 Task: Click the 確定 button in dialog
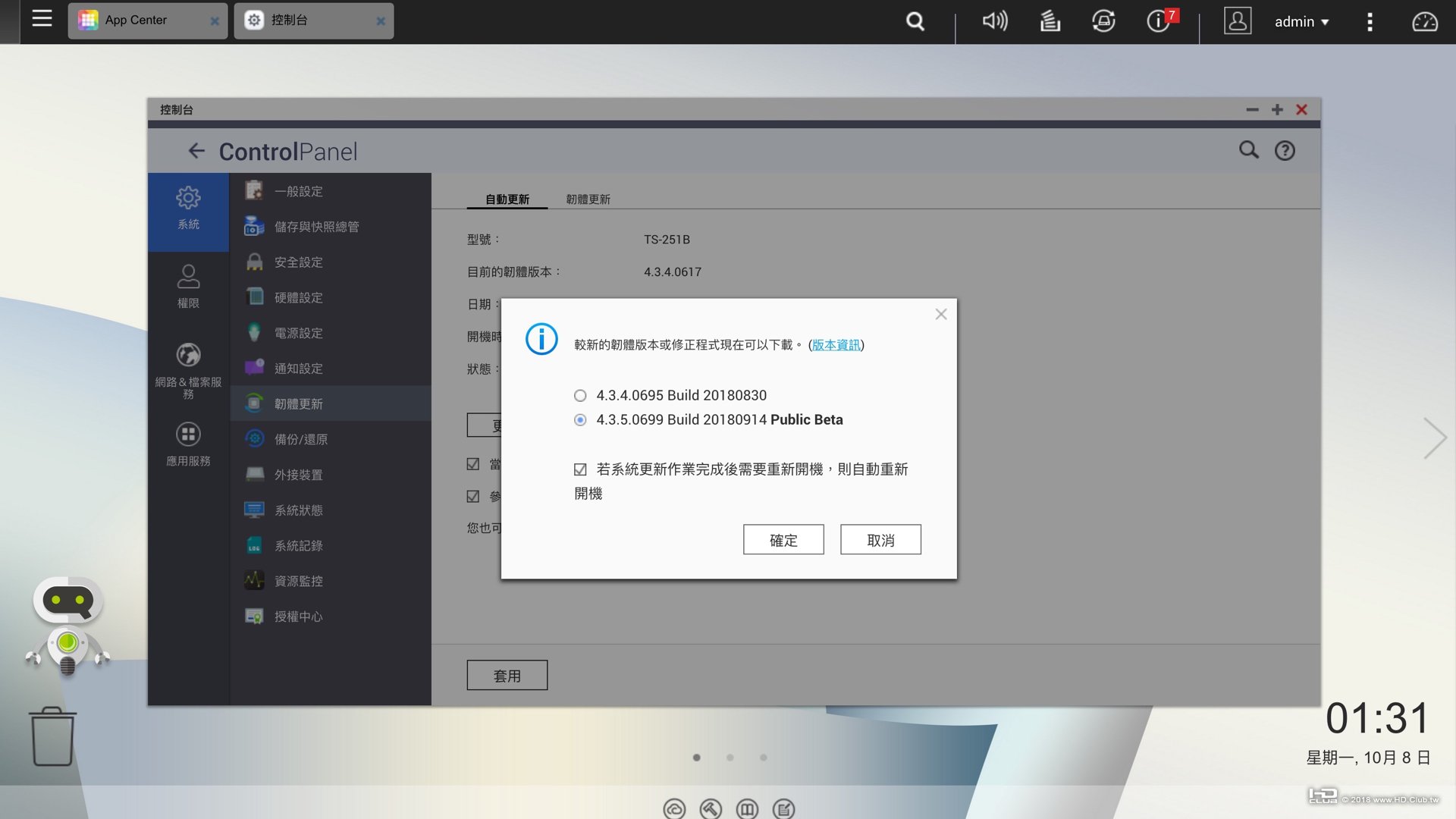pyautogui.click(x=783, y=540)
